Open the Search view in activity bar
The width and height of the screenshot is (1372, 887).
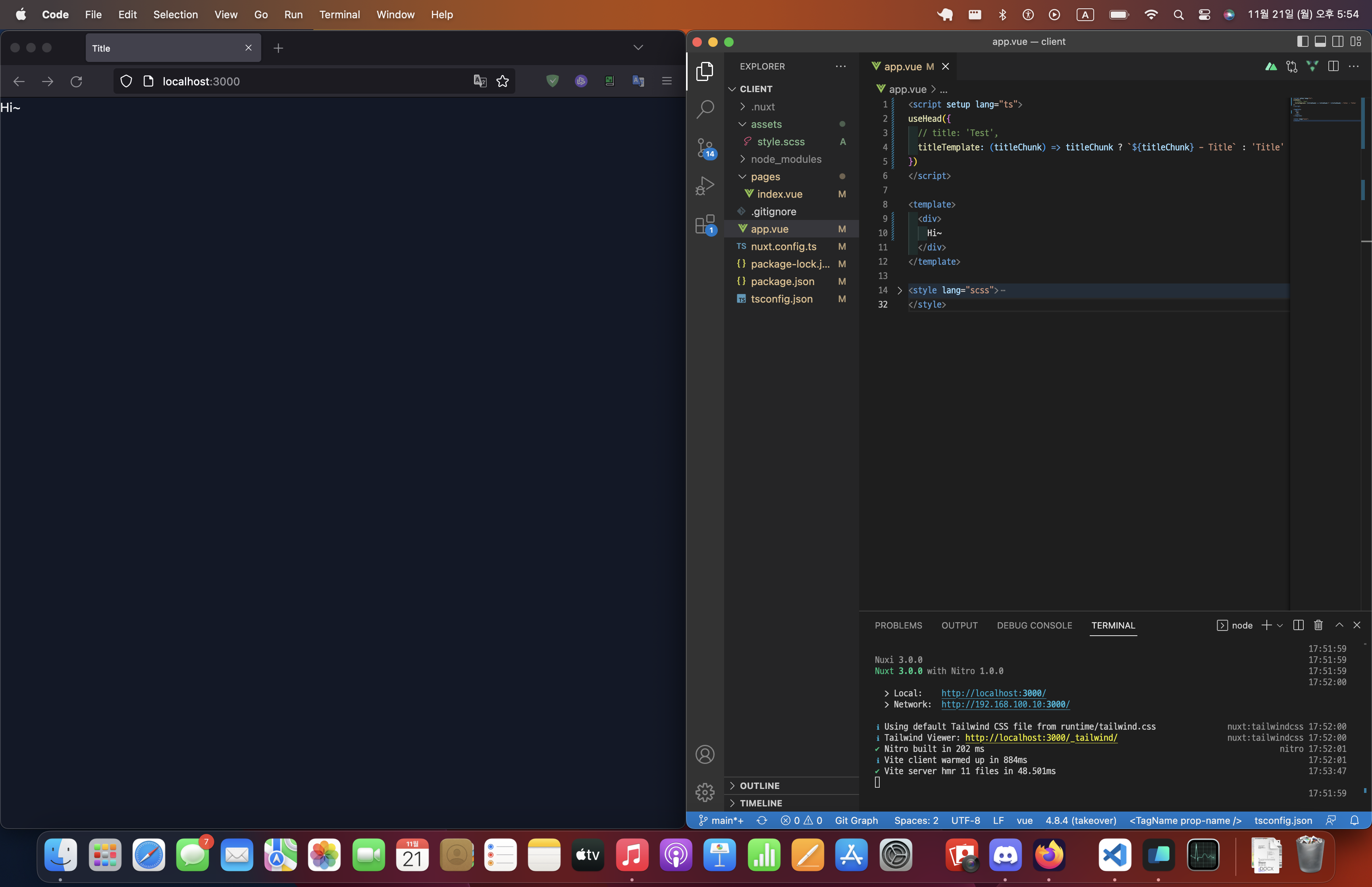pyautogui.click(x=705, y=109)
